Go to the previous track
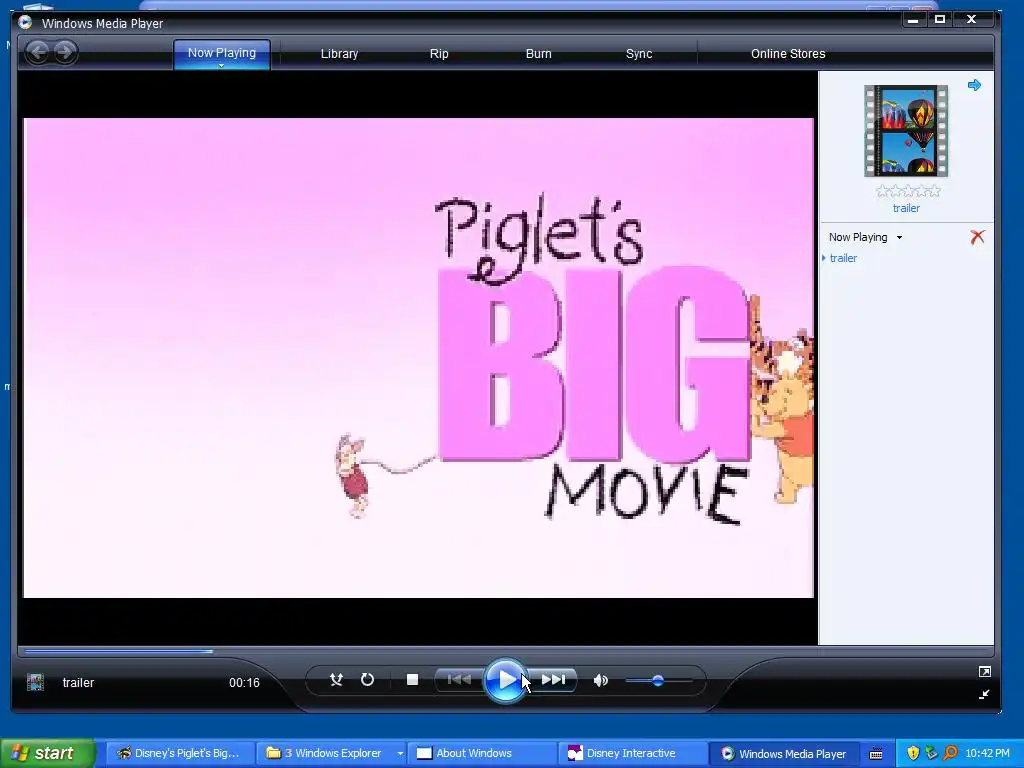The image size is (1024, 768). pos(460,680)
